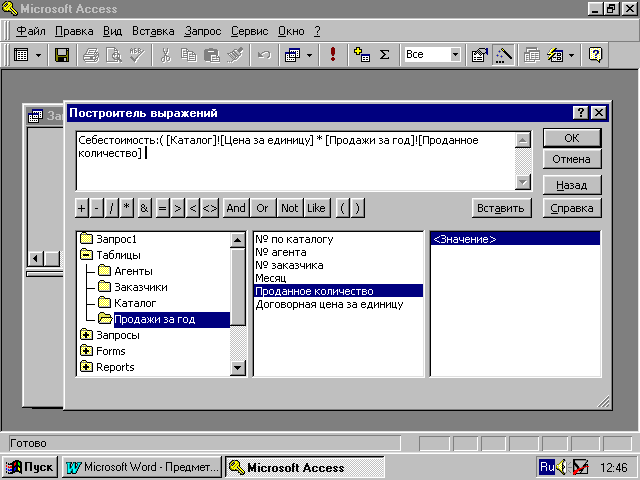Click the Отмена button
The height and width of the screenshot is (480, 640).
pyautogui.click(x=572, y=159)
